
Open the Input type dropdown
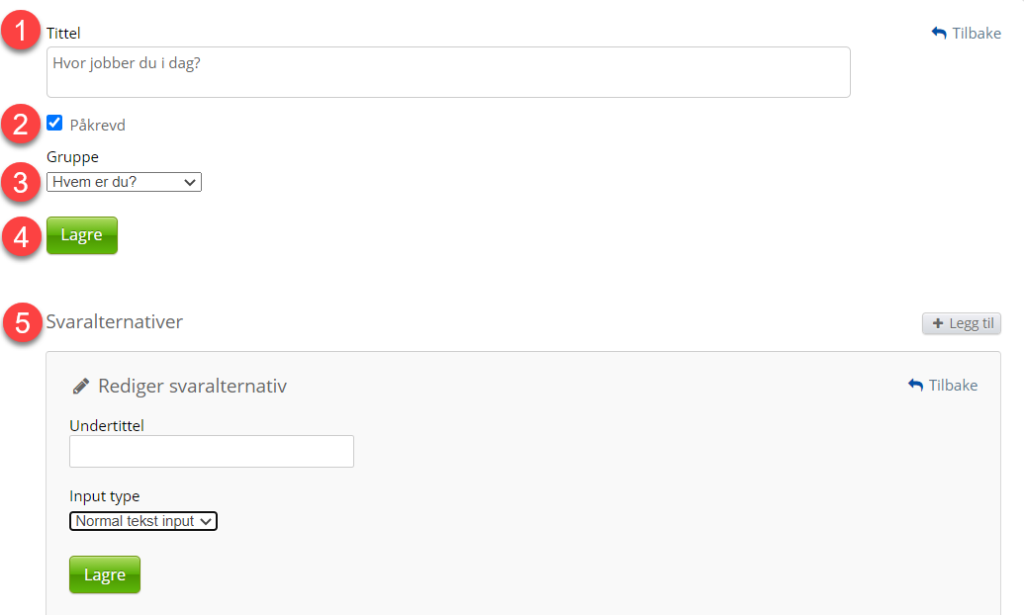143,521
